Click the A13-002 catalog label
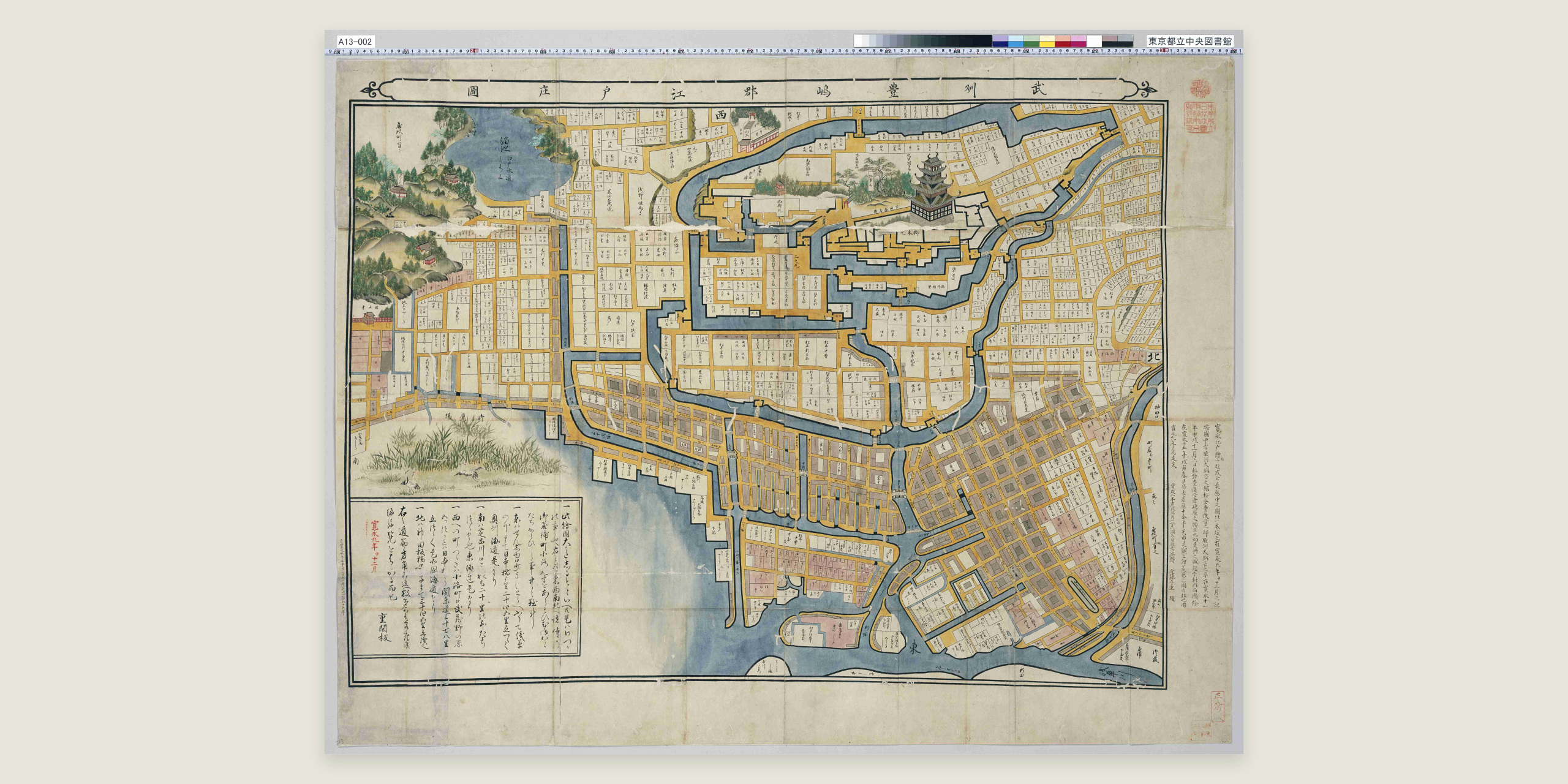 pos(355,41)
